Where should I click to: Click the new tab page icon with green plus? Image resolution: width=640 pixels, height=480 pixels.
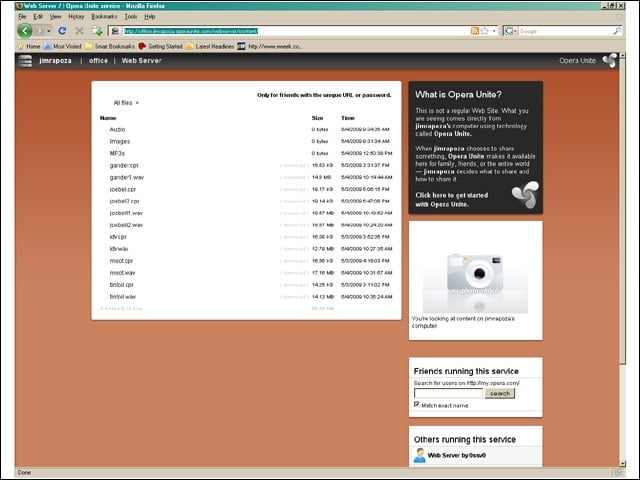[97, 31]
